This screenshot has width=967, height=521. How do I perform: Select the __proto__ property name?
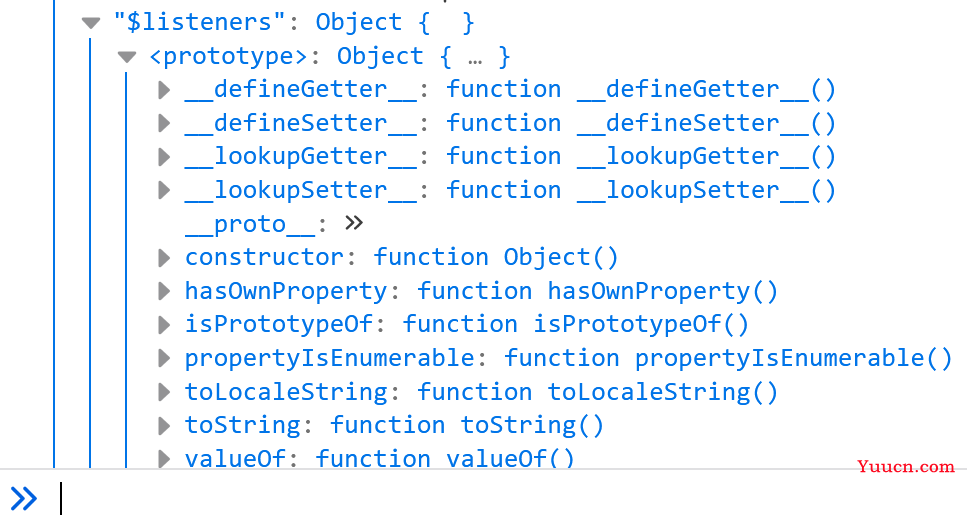250,224
